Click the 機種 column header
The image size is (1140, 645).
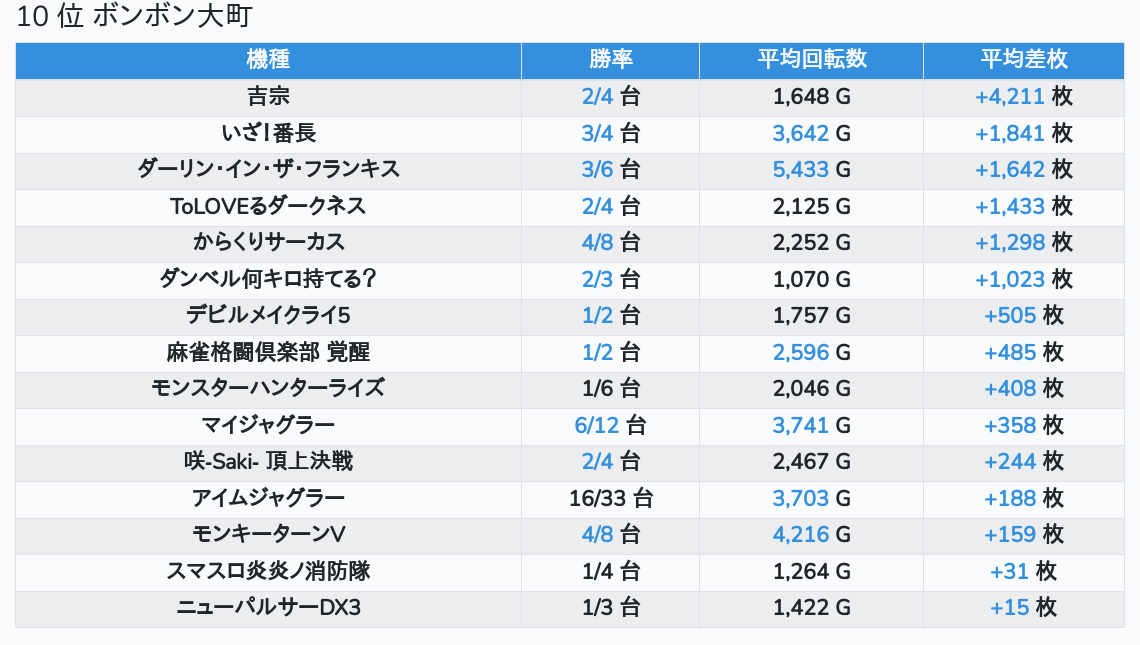click(268, 60)
